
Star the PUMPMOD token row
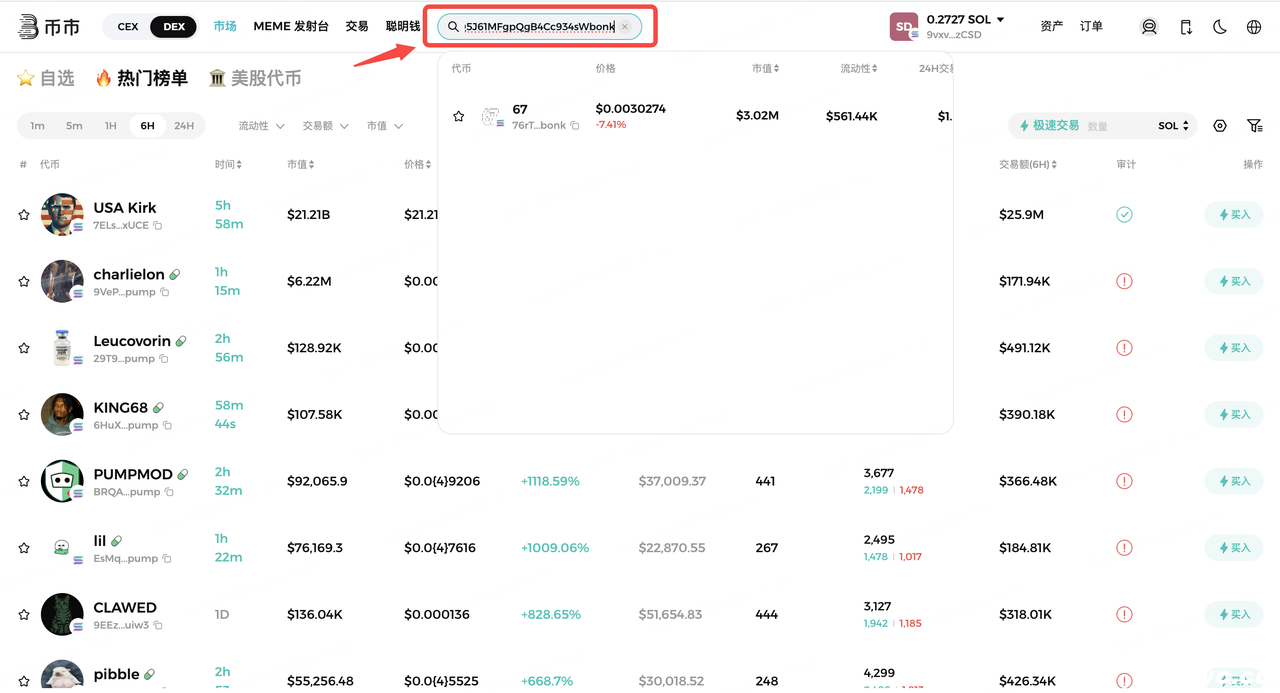tap(24, 481)
